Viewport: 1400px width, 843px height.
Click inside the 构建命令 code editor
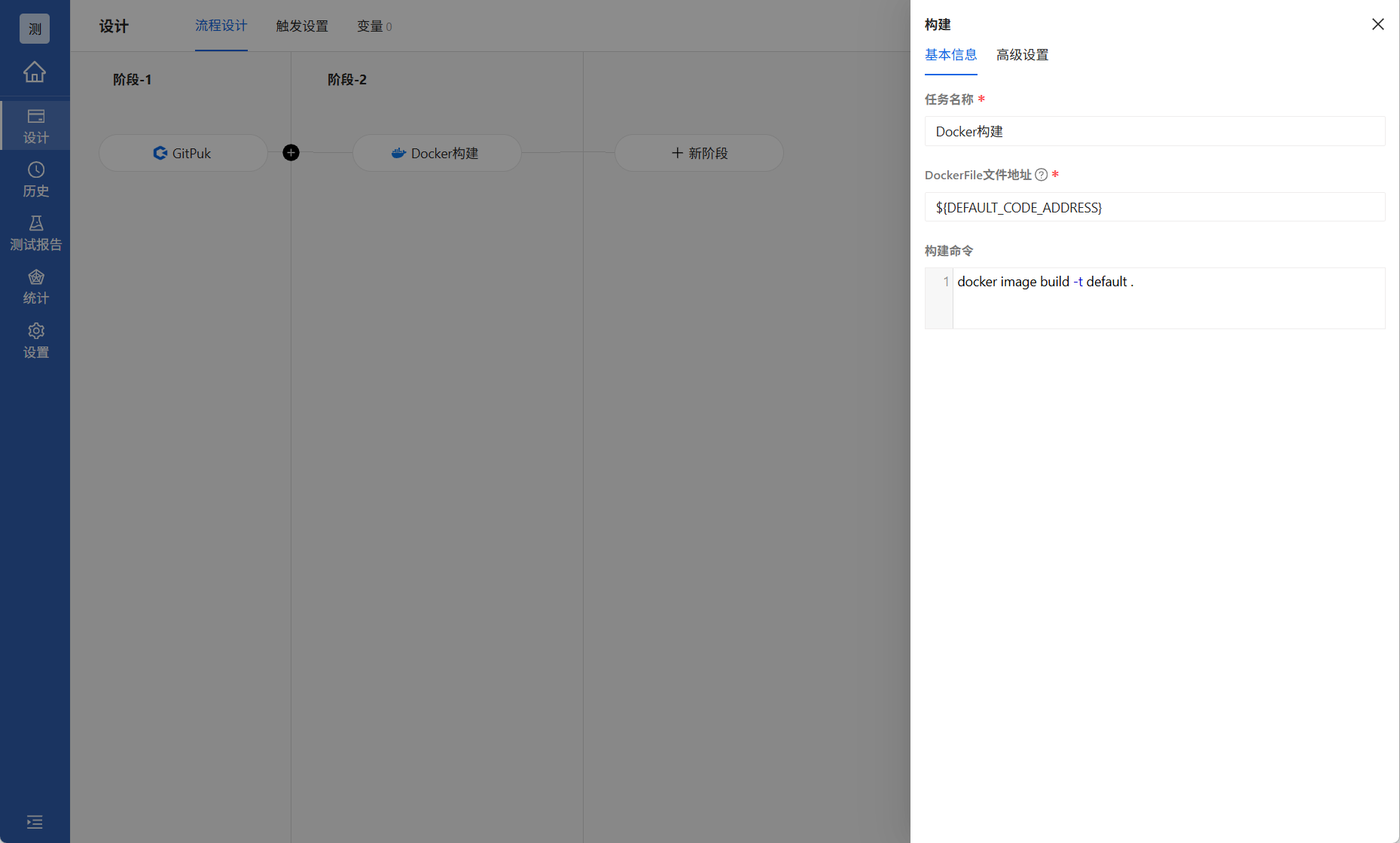click(1167, 298)
